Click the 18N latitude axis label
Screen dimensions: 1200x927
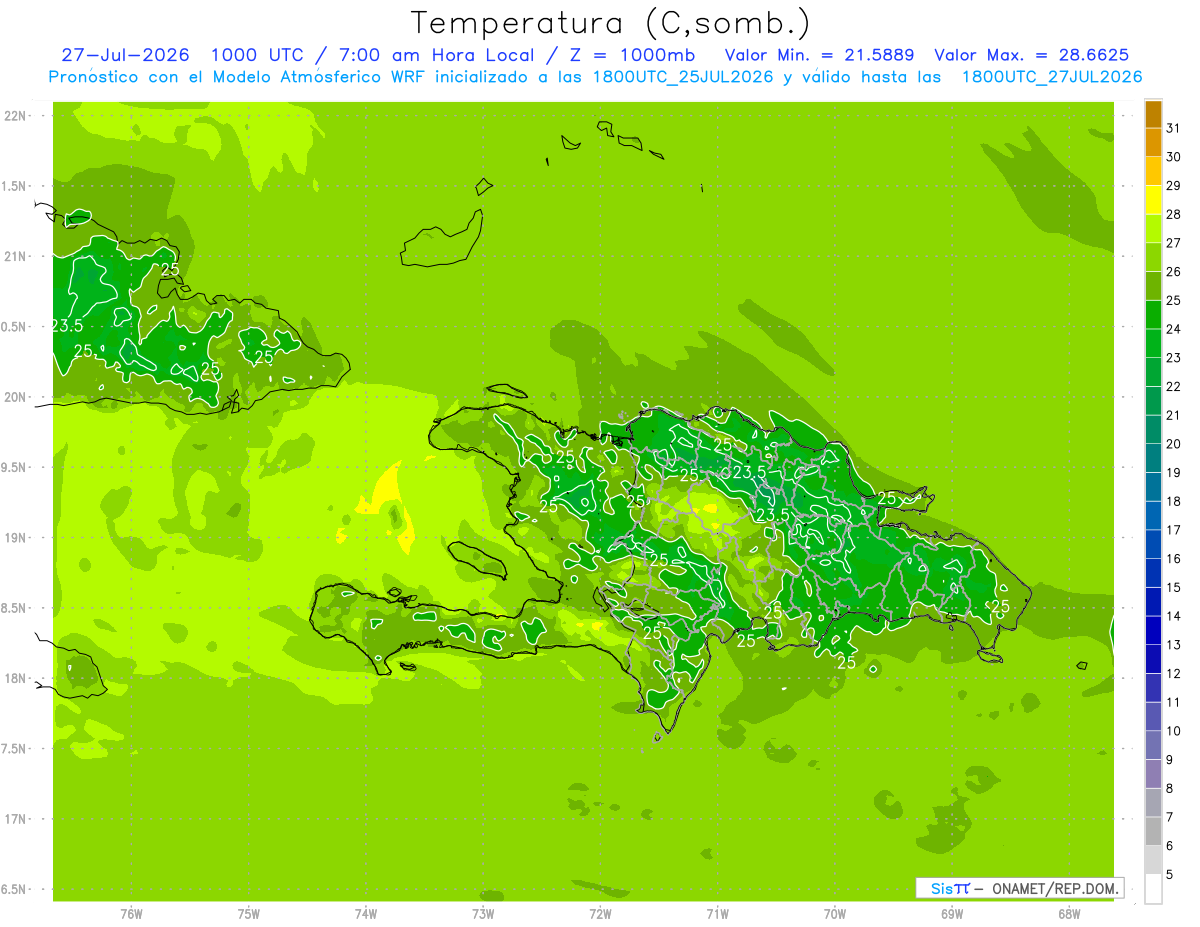(x=15, y=678)
